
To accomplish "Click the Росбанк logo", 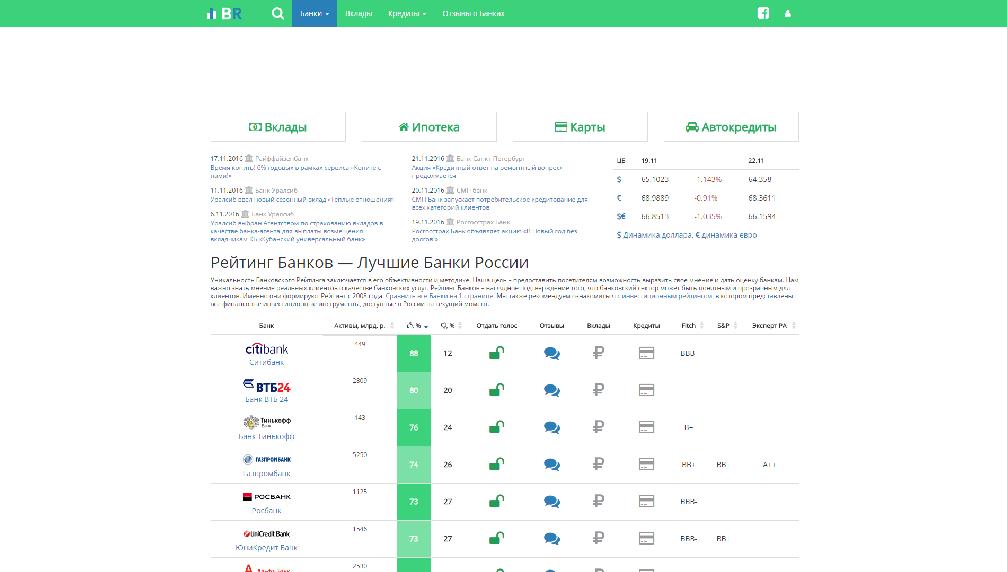I will tap(267, 496).
